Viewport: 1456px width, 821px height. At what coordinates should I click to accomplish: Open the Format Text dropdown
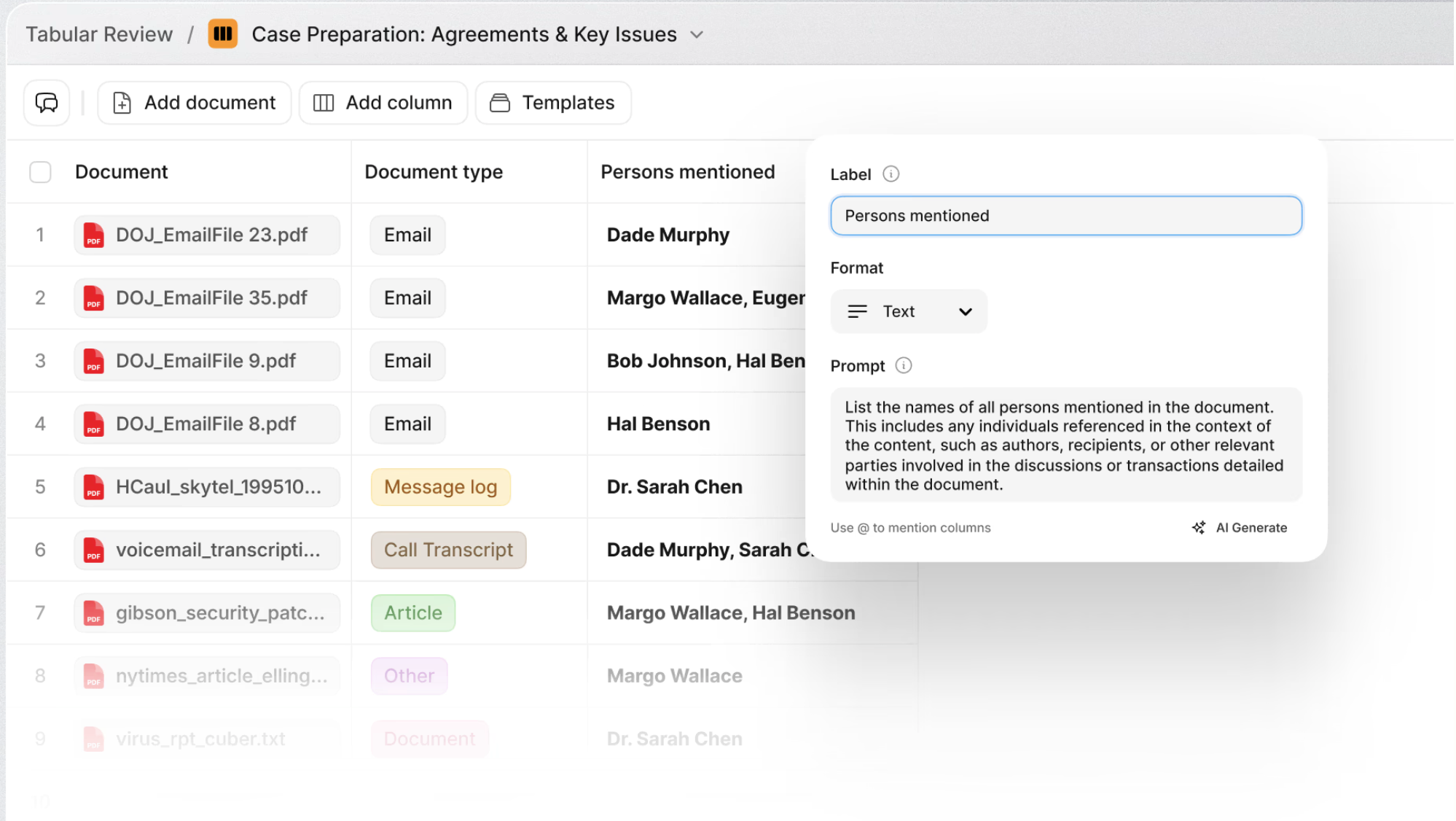click(909, 311)
